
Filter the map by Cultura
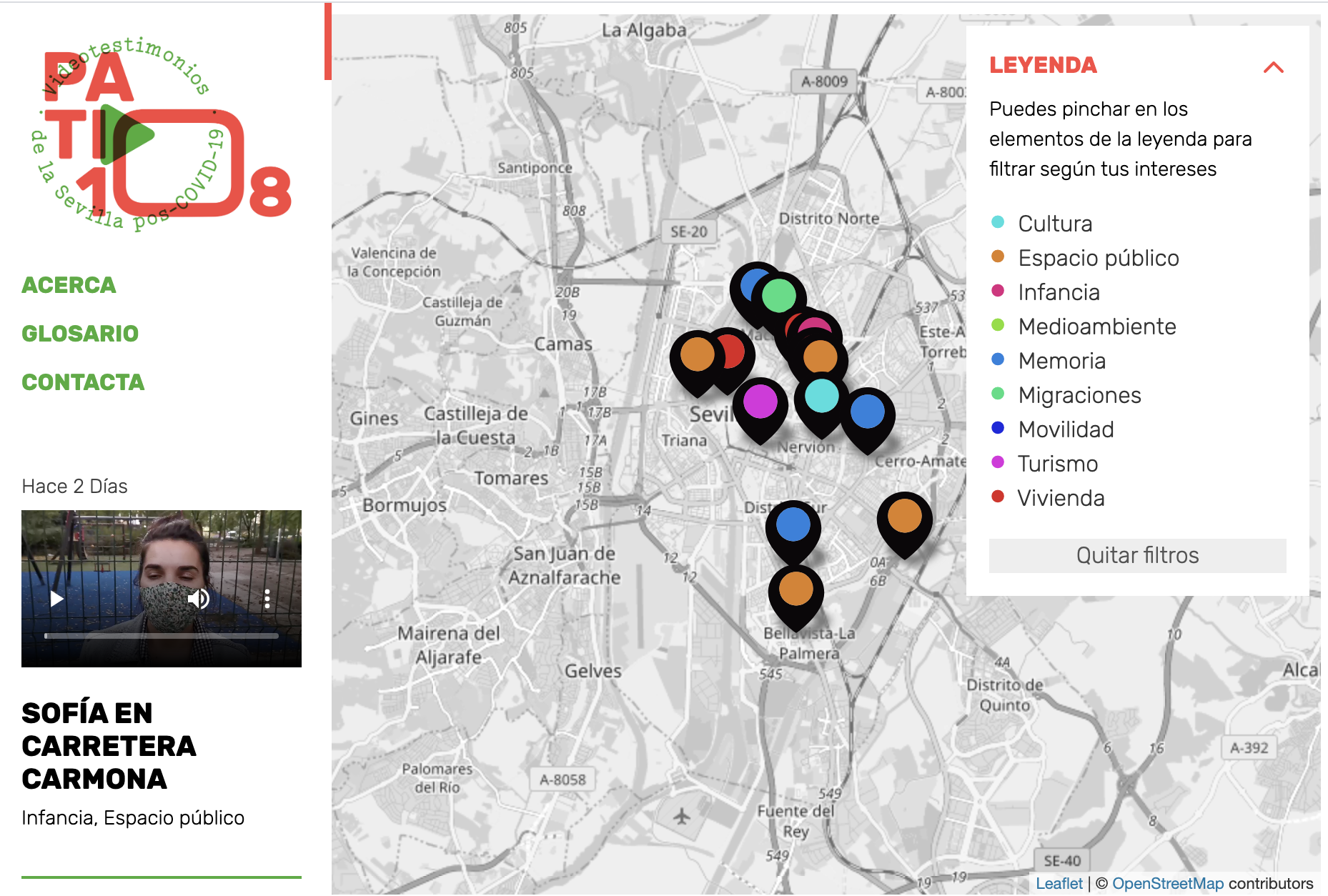(x=1054, y=224)
